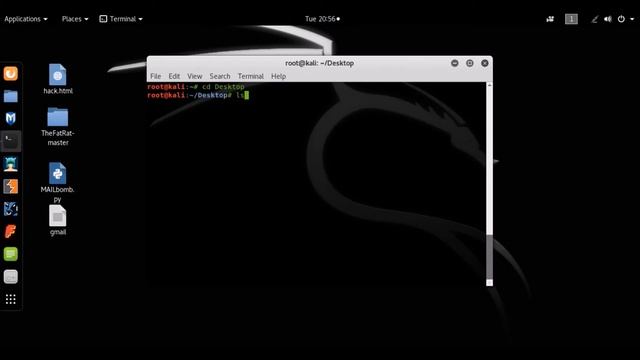Click the screen recorder camera icon in top bar

[x=550, y=19]
